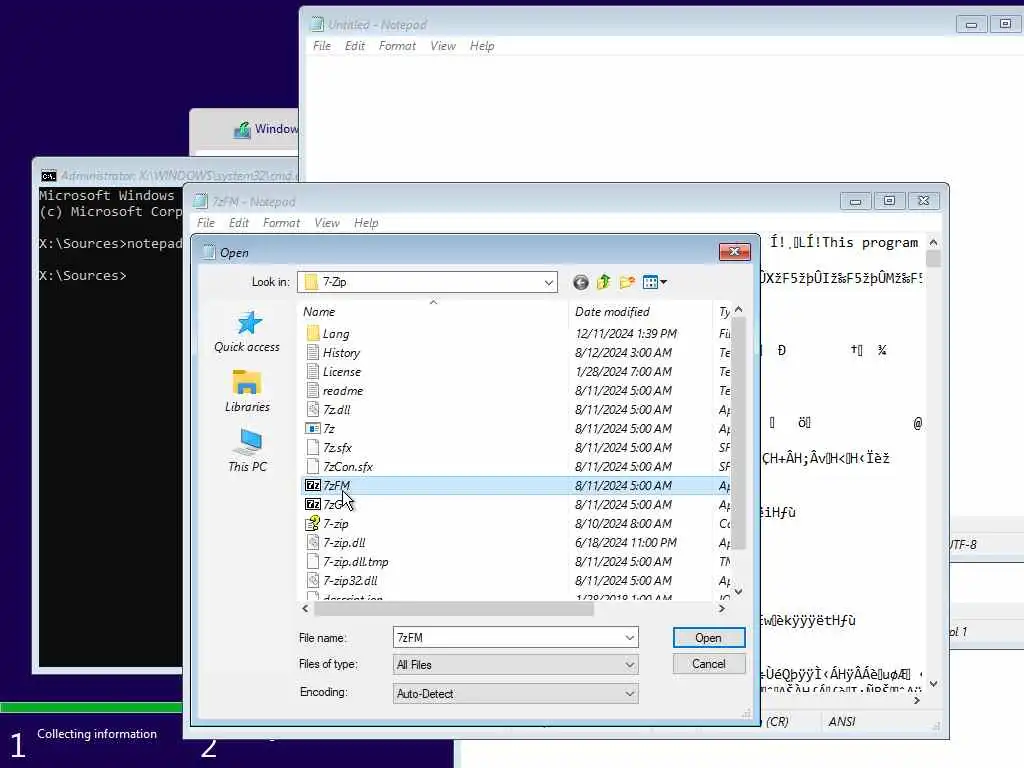Open Help menu in Untitled Notepad
Viewport: 1024px width, 768px height.
[x=482, y=46]
